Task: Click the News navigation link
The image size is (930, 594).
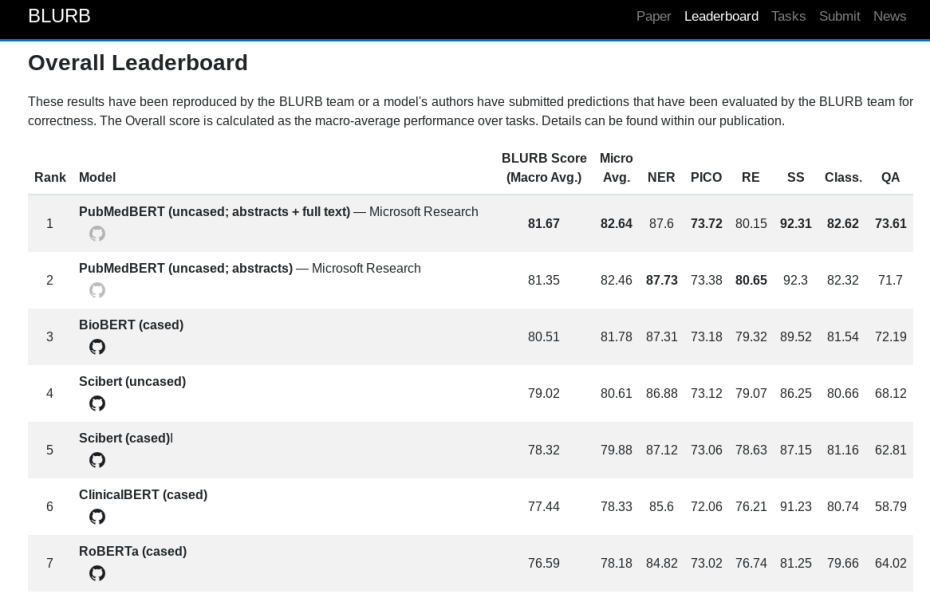Action: tap(889, 16)
